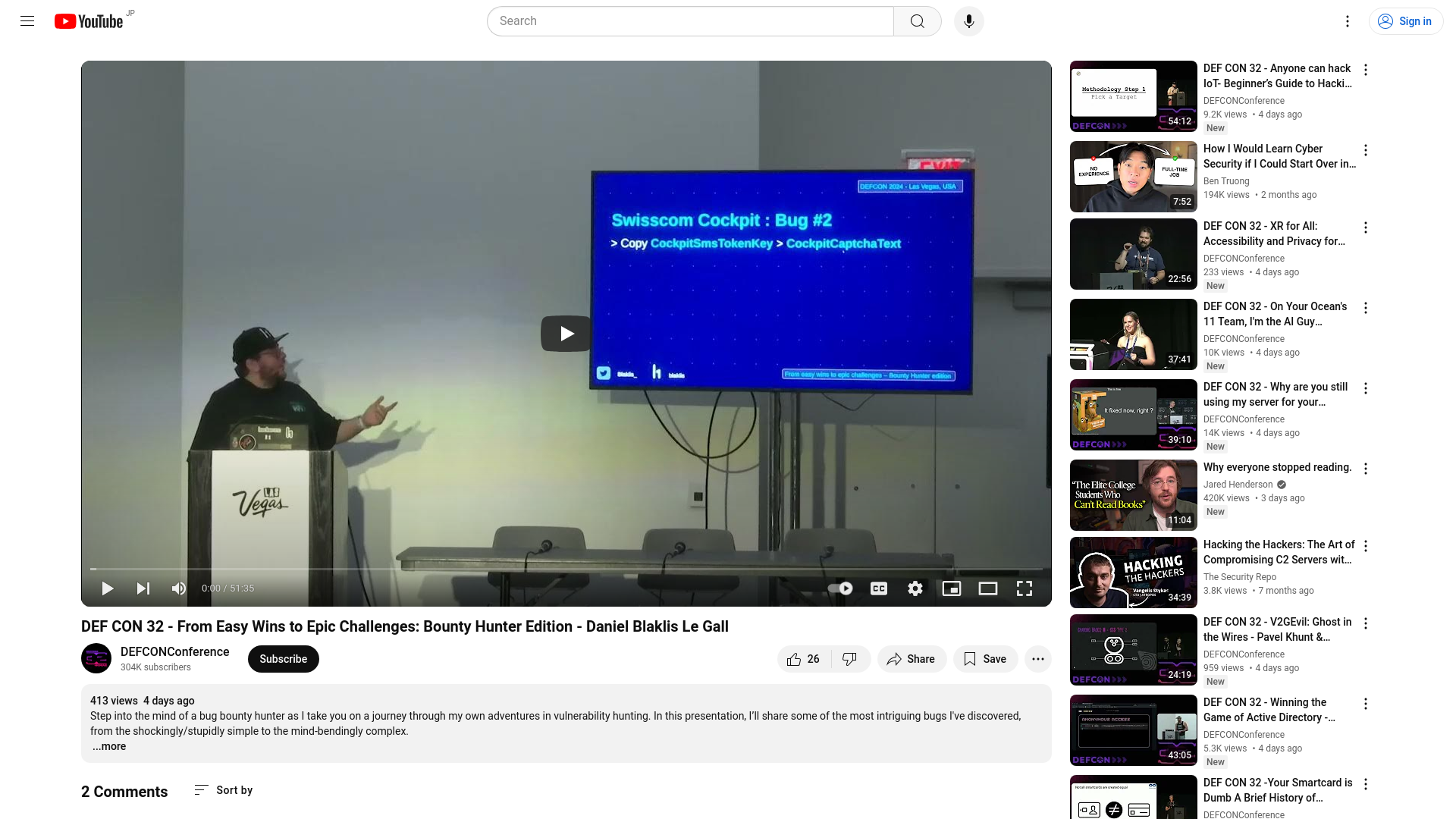Click the '304K subscribers' text
Viewport: 1456px width, 819px height.
[155, 667]
